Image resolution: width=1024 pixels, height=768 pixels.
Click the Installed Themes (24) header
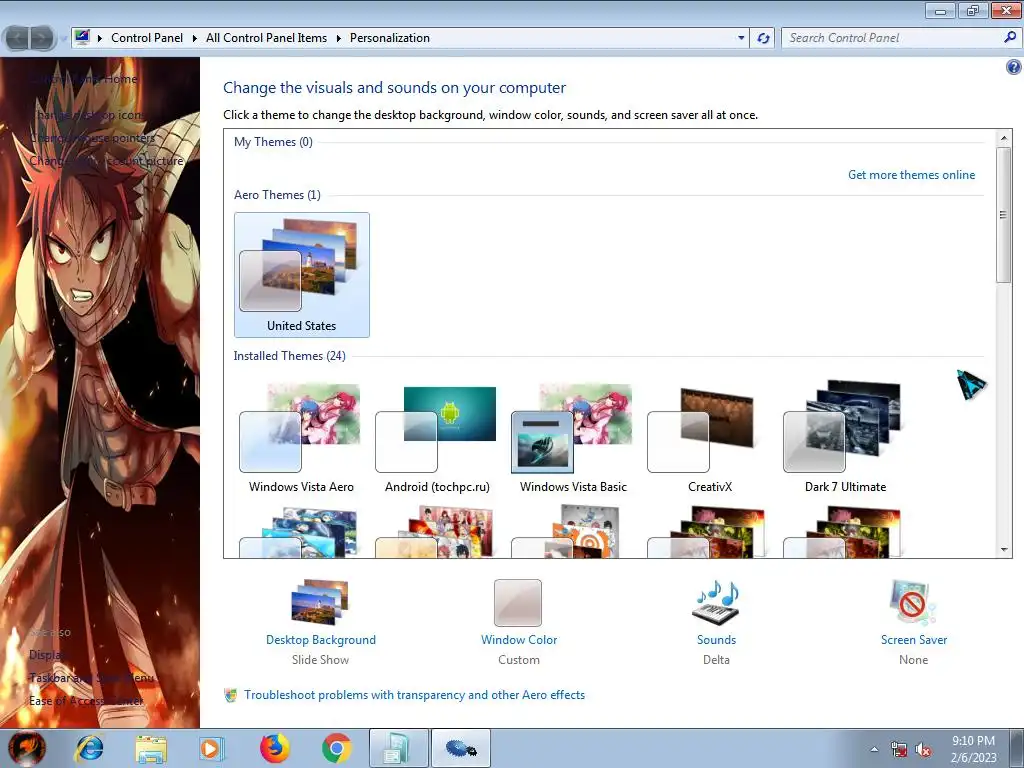pos(289,356)
